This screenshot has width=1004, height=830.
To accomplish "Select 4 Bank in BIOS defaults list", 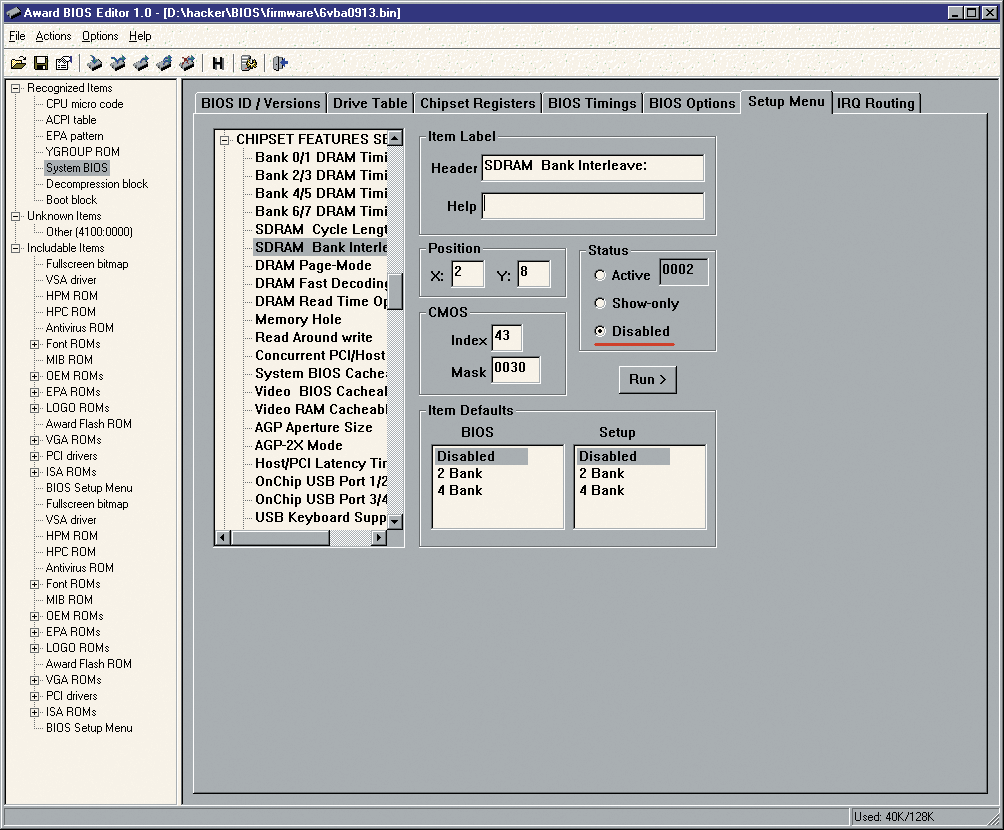I will (460, 491).
